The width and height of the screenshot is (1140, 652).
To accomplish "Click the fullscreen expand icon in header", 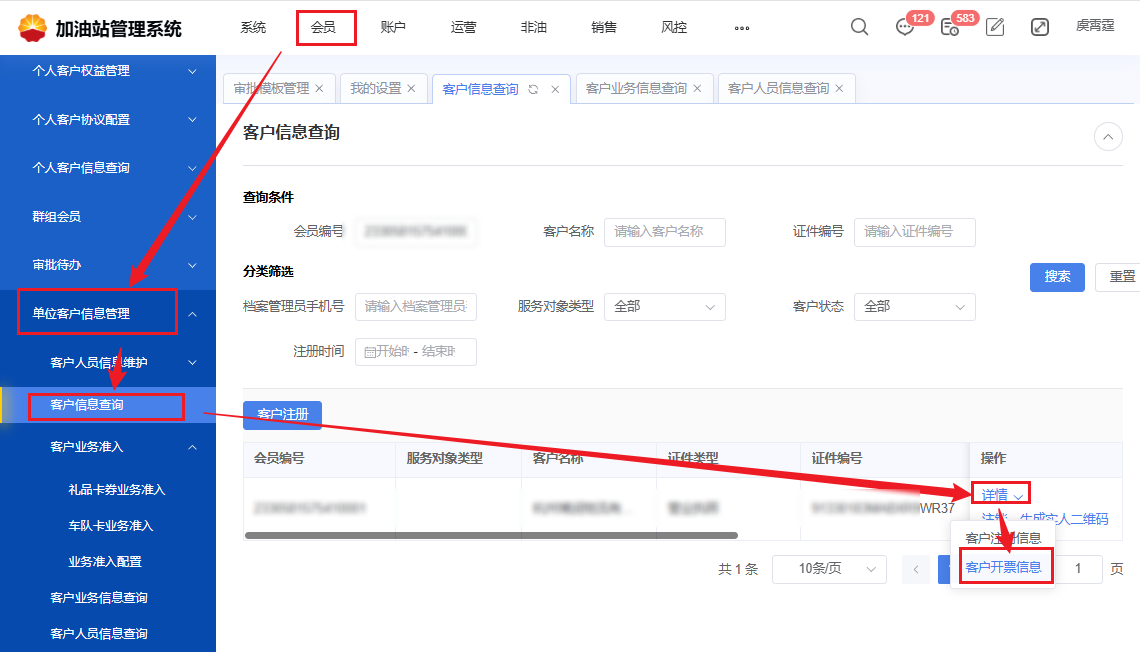I will (1040, 28).
